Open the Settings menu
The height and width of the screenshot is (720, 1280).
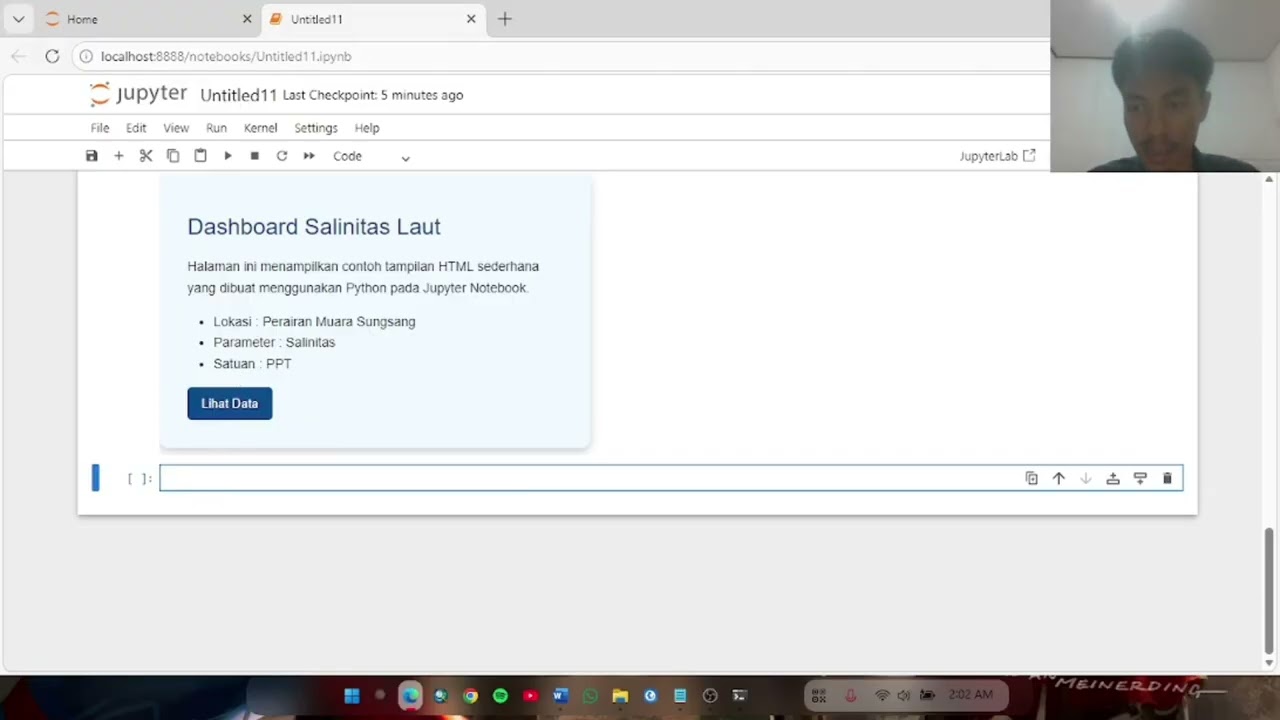click(316, 128)
